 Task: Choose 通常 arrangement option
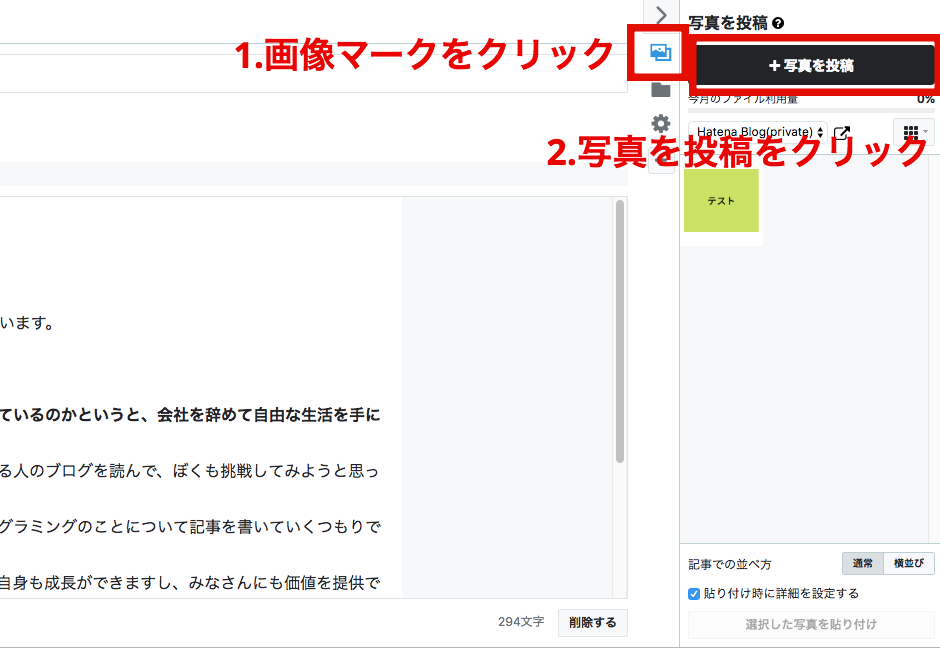[x=863, y=563]
